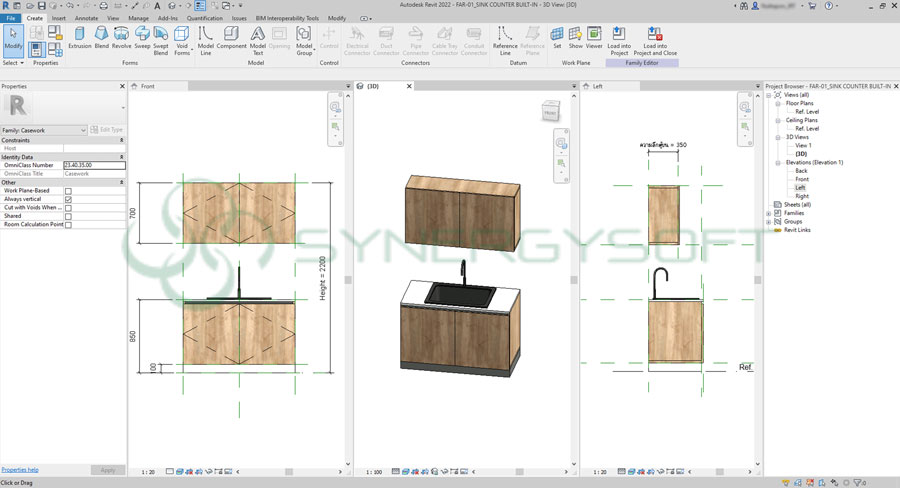Click the Reference Line tool

505,37
